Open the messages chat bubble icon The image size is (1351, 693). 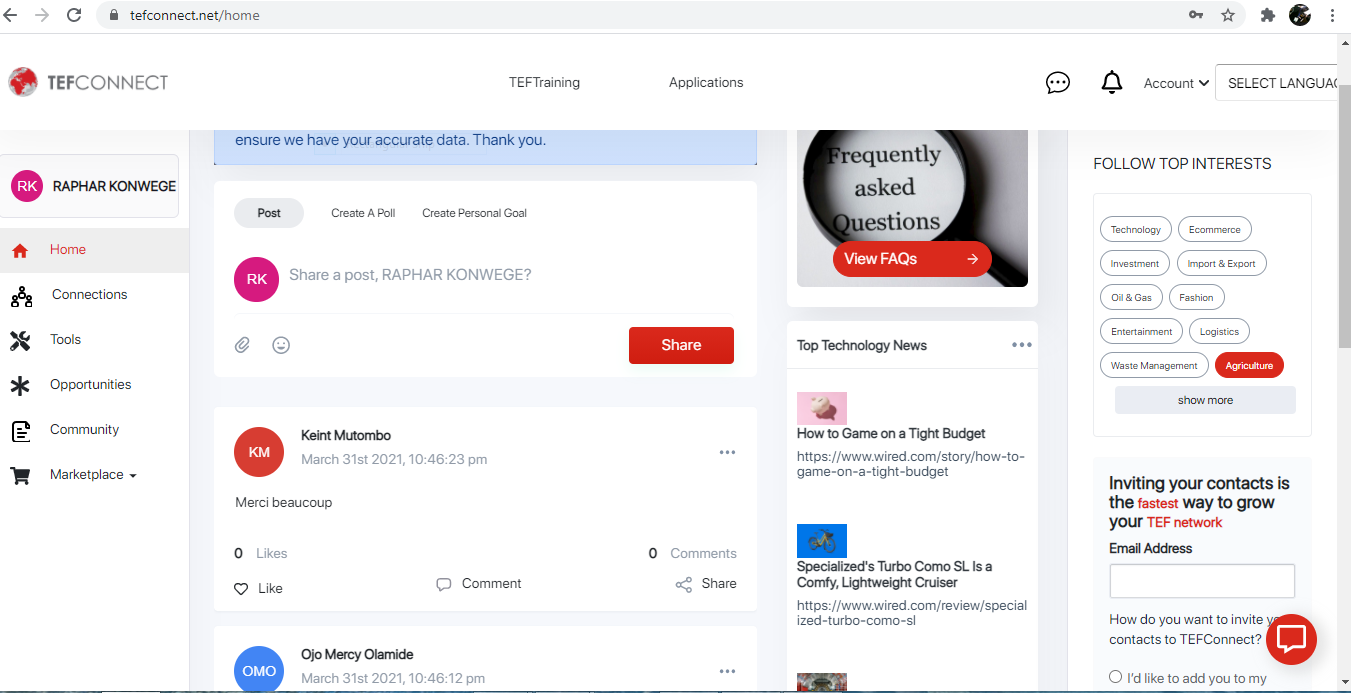[1058, 83]
